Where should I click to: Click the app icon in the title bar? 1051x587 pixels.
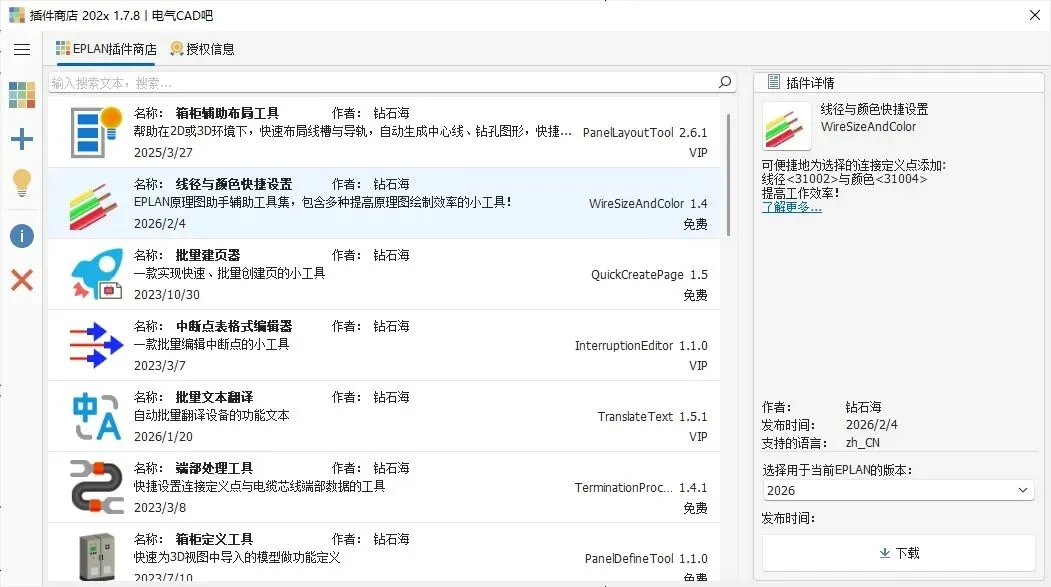point(17,15)
